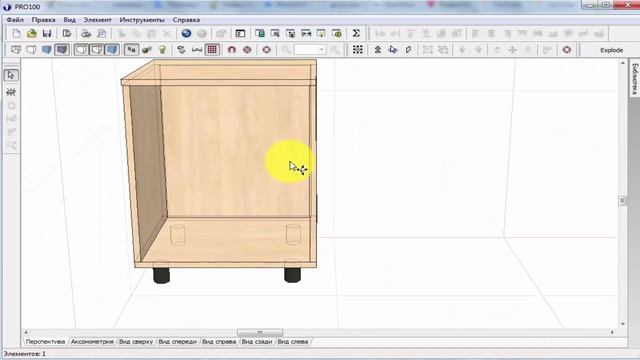The width and height of the screenshot is (640, 360).
Task: Open the Элемент menu
Action: click(97, 20)
